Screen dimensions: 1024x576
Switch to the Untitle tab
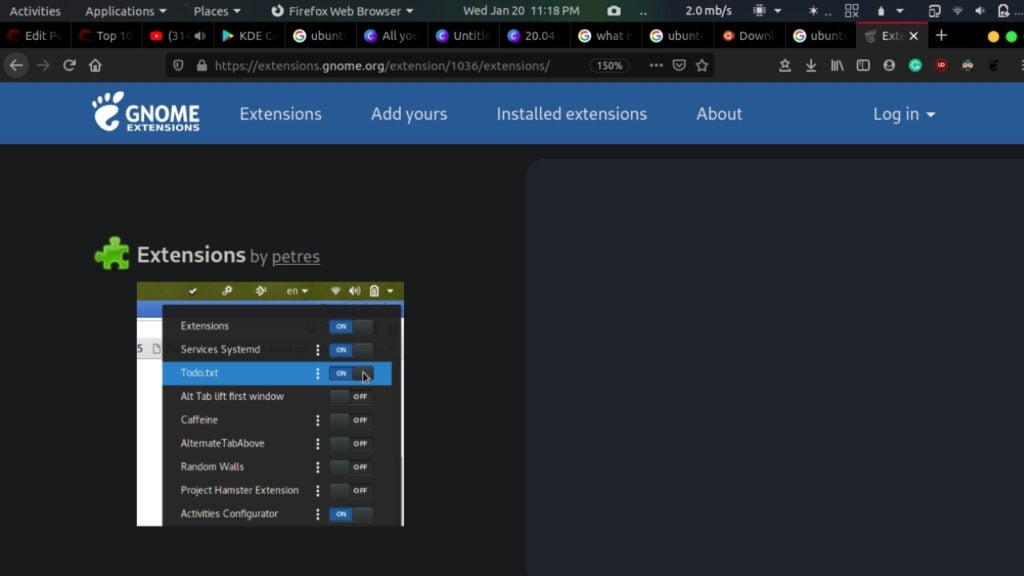point(462,36)
